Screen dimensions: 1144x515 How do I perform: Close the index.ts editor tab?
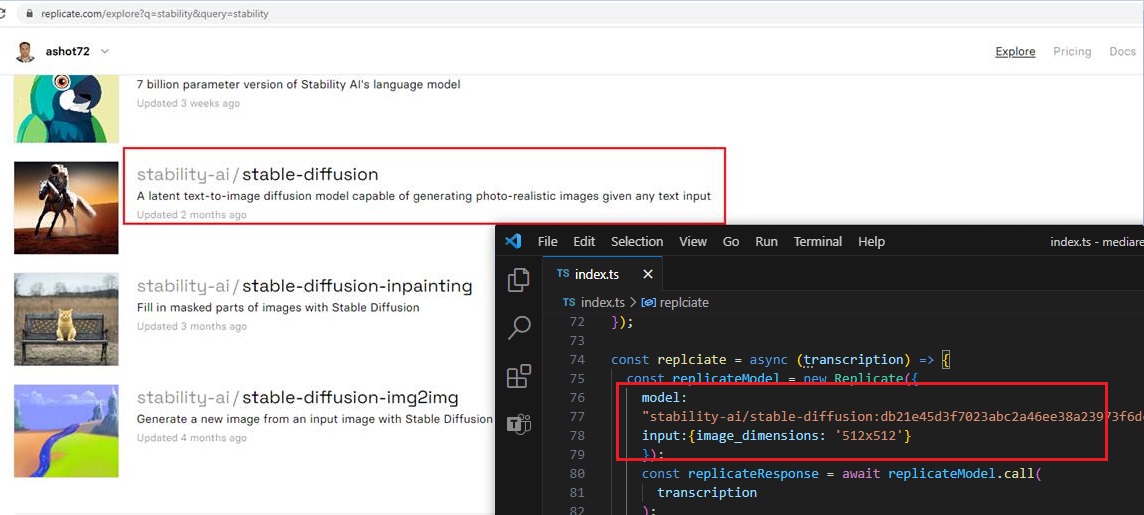tap(647, 274)
